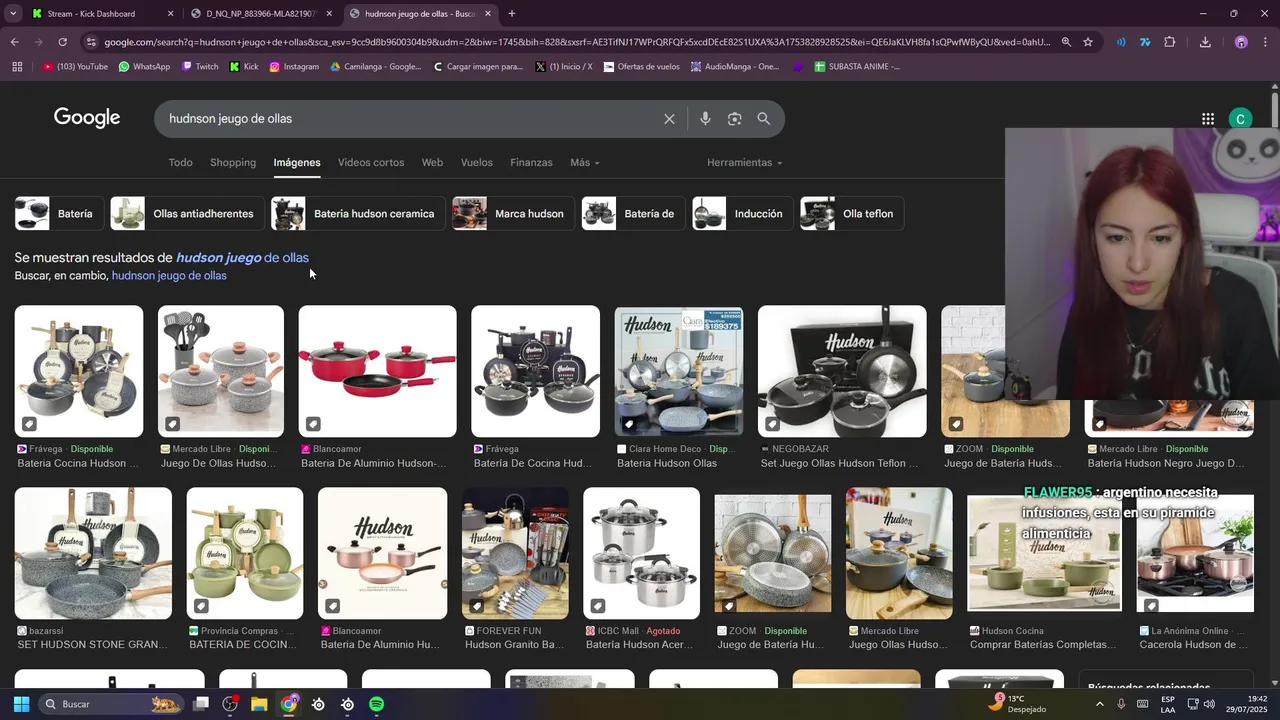Image resolution: width=1280 pixels, height=720 pixels.
Task: Submit search with the magnifier icon
Action: pos(763,119)
